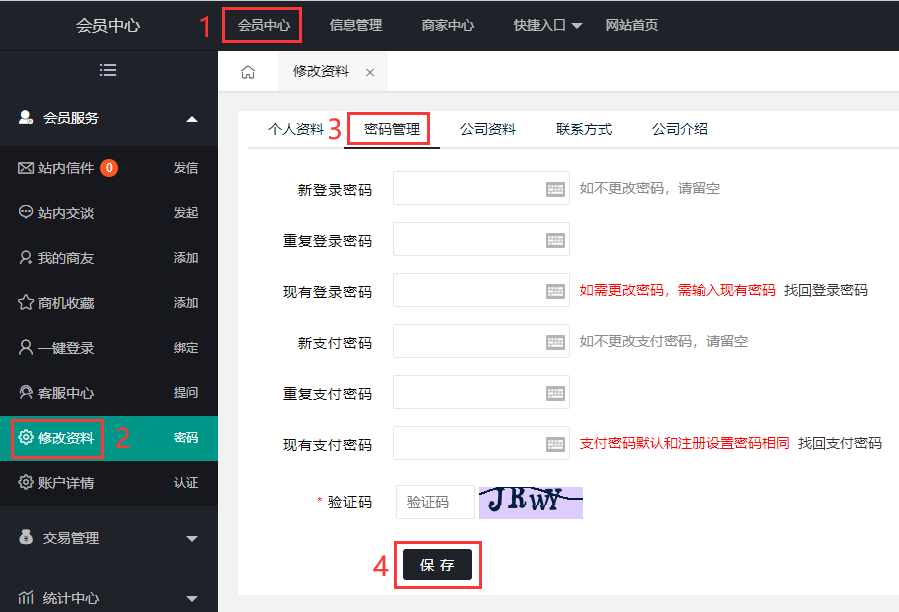The width and height of the screenshot is (899, 612).
Task: Go to the home icon tab
Action: point(248,72)
